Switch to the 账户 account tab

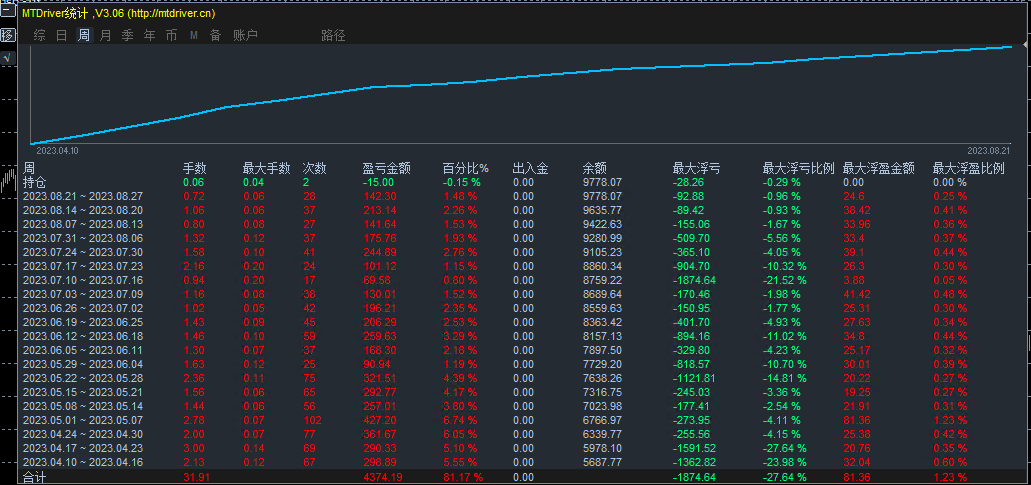(245, 35)
